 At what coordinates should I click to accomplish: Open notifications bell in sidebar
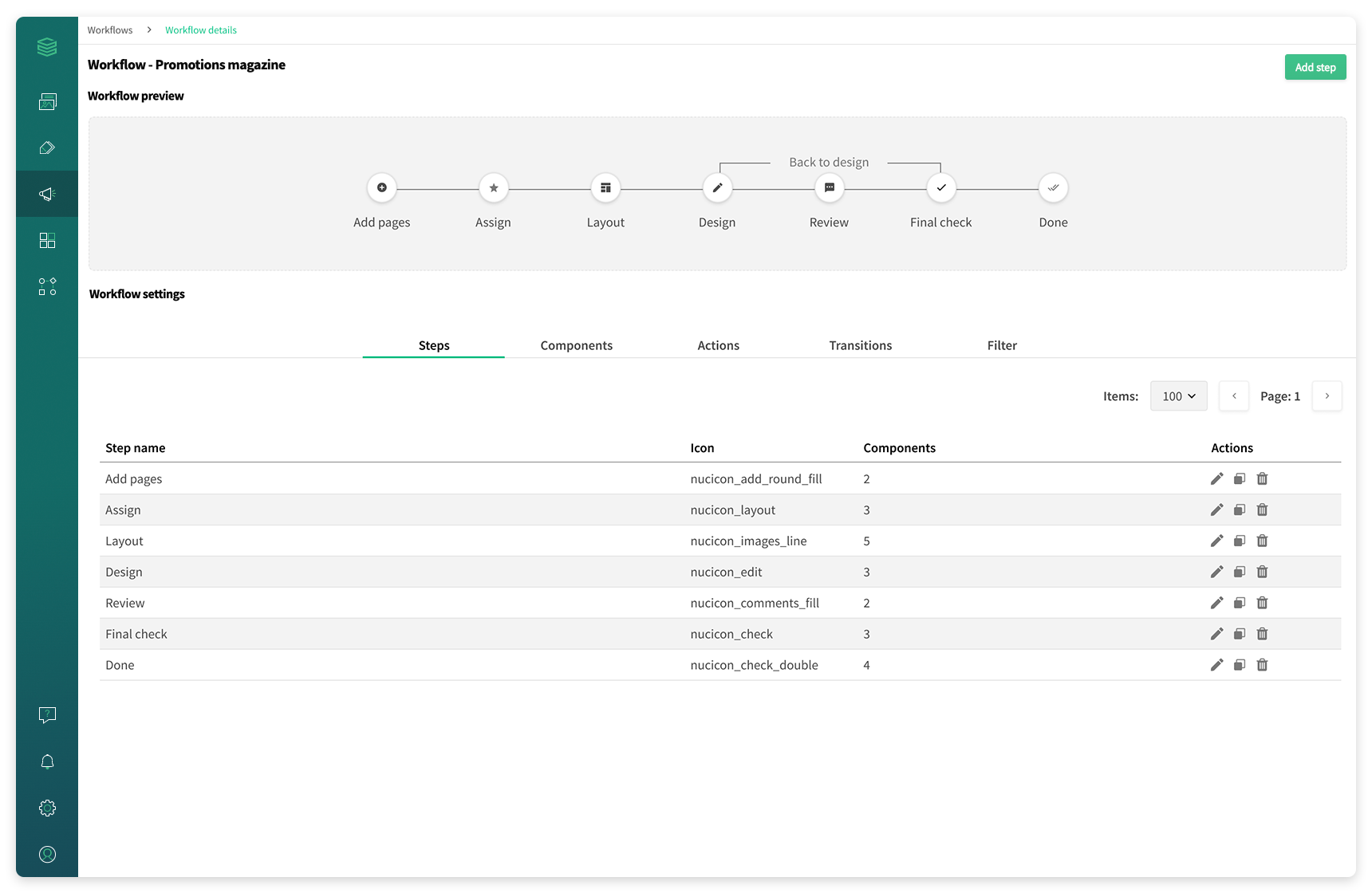click(x=47, y=761)
